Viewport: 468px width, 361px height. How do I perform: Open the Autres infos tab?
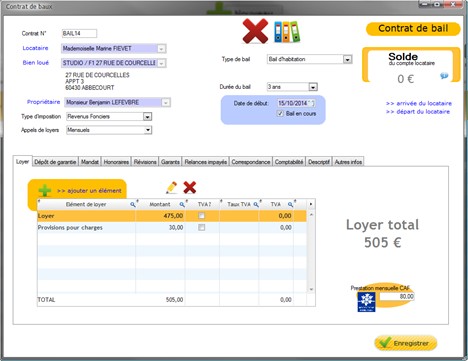coord(348,162)
